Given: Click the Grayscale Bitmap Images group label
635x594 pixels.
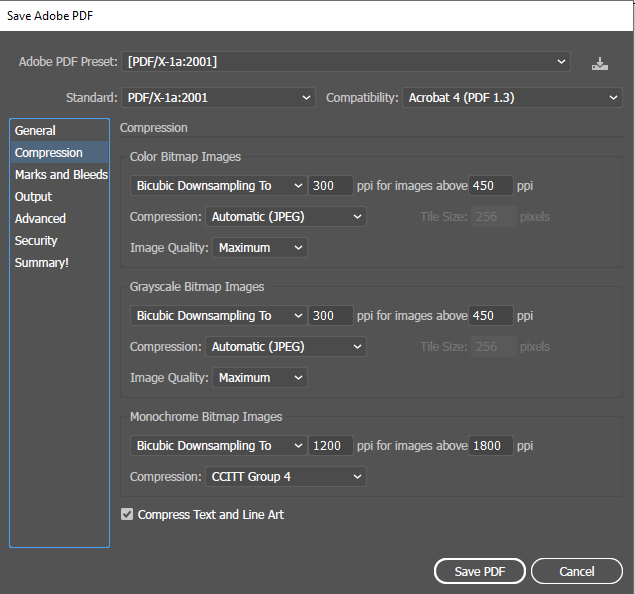Looking at the screenshot, I should (x=197, y=287).
